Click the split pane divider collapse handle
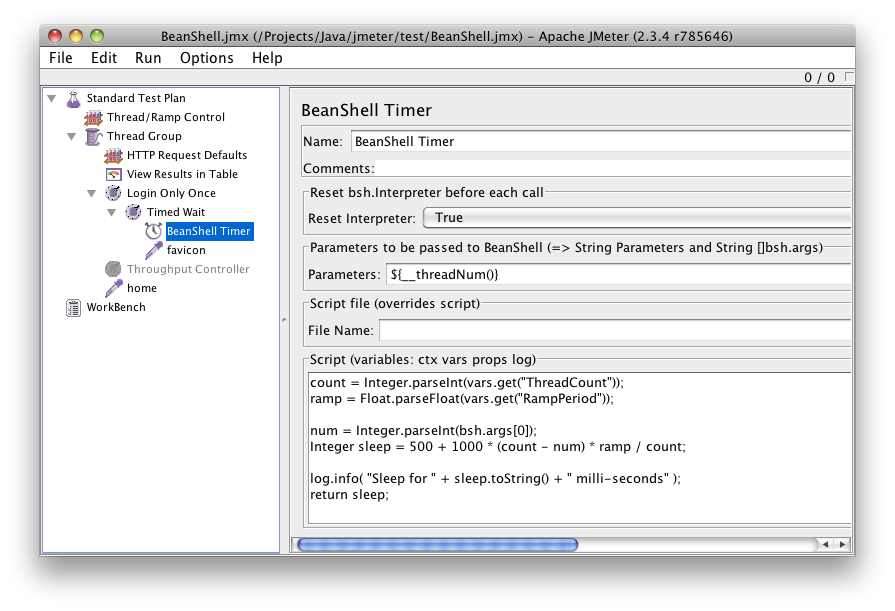This screenshot has width=895, height=611. [284, 320]
